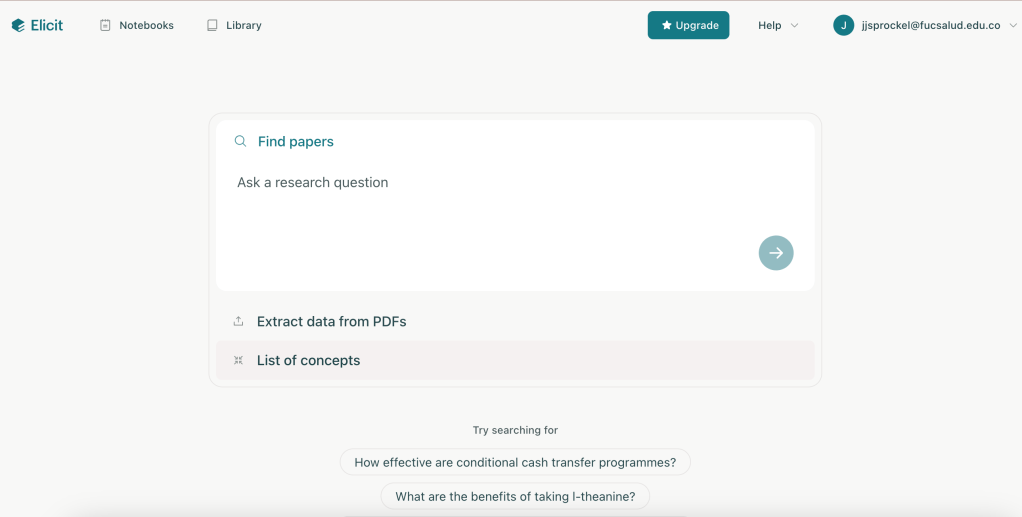This screenshot has width=1022, height=517.
Task: Select the Find papers option
Action: coord(296,142)
